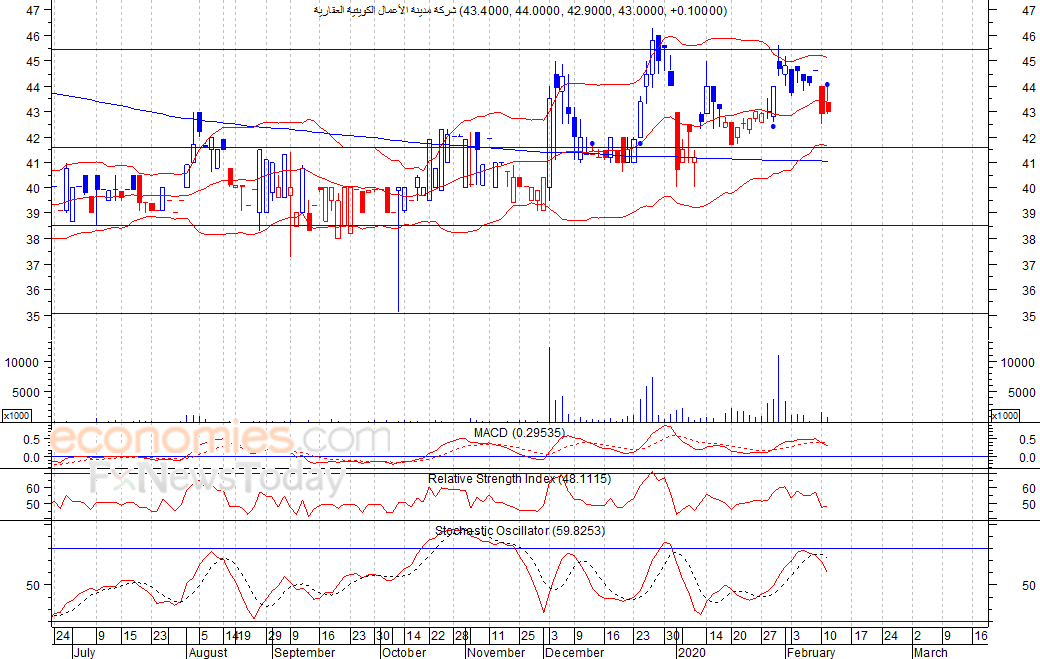Click the MACD (0.29535) indicator label
This screenshot has width=1040, height=659.
(519, 433)
